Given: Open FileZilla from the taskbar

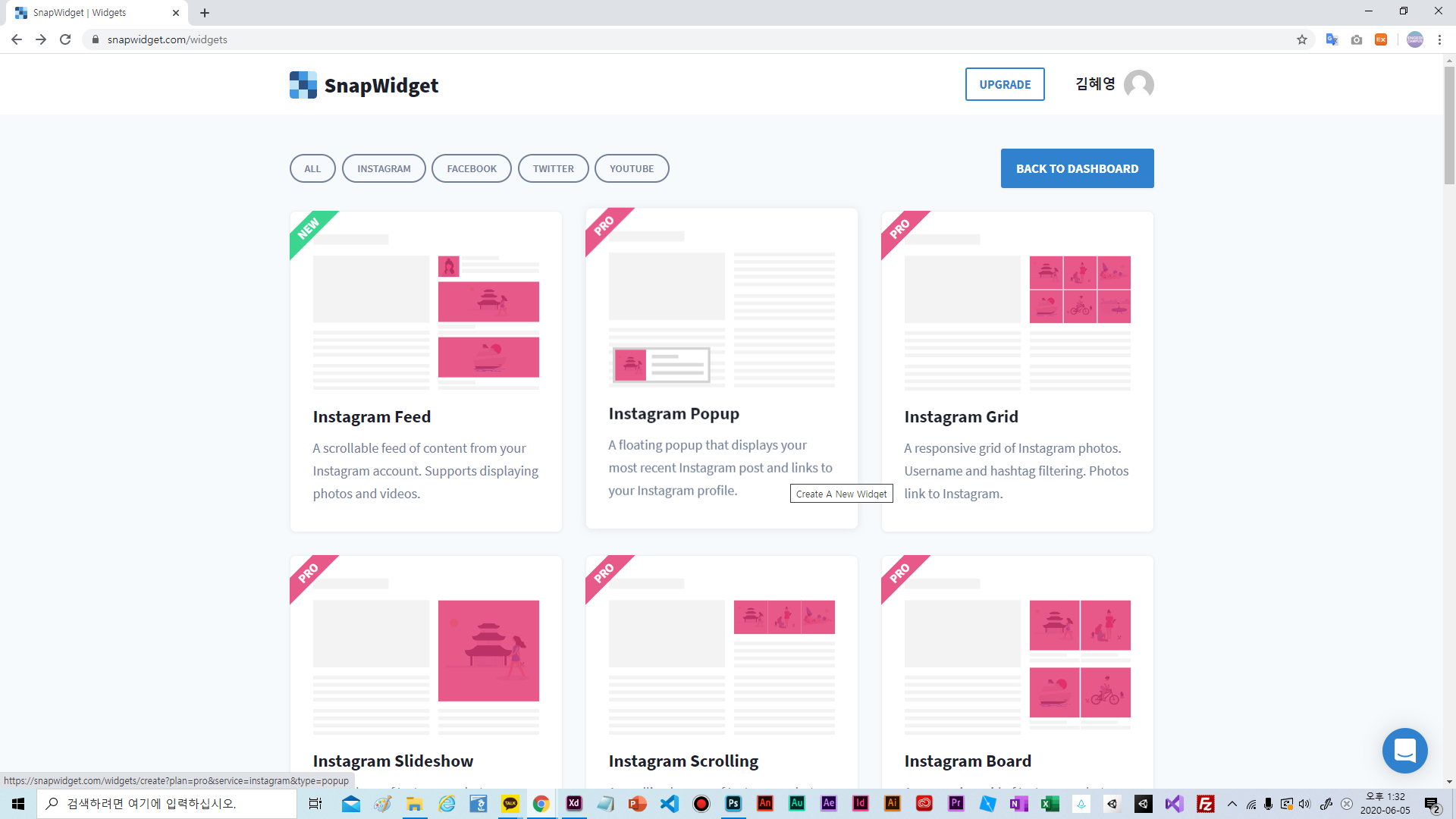Looking at the screenshot, I should coord(1206,803).
